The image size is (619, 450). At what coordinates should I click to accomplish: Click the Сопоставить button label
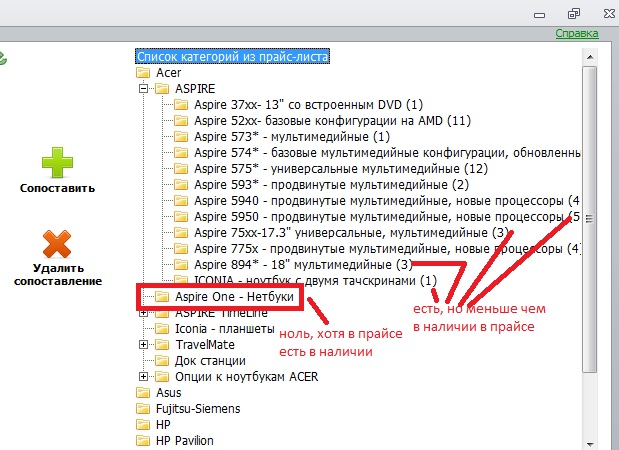(x=57, y=188)
